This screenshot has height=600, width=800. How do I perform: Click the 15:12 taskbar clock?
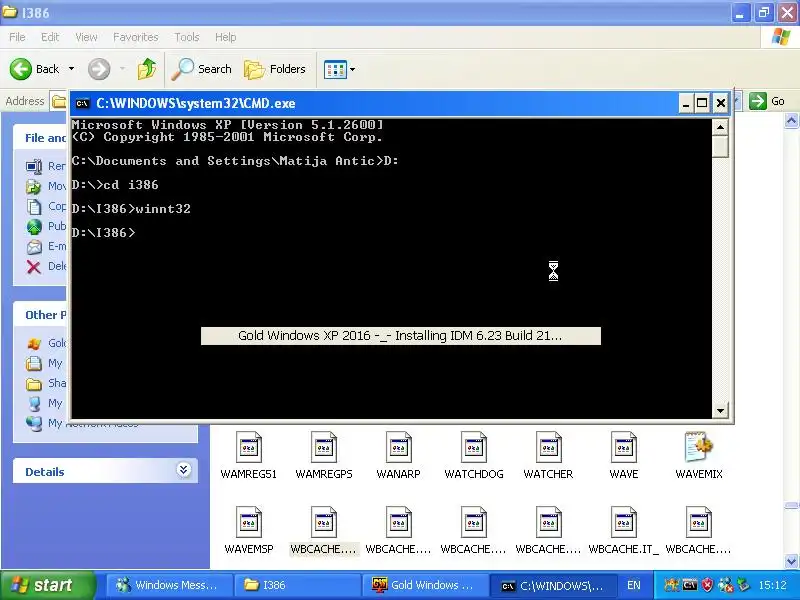click(x=772, y=585)
